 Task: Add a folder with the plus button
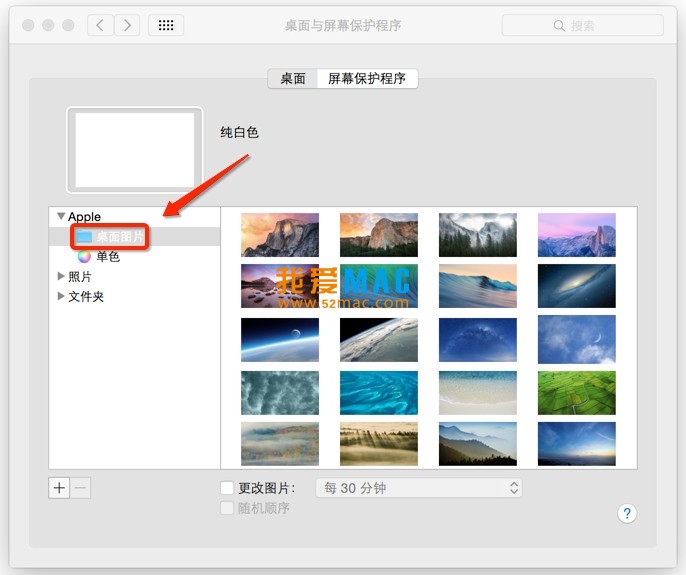(59, 487)
